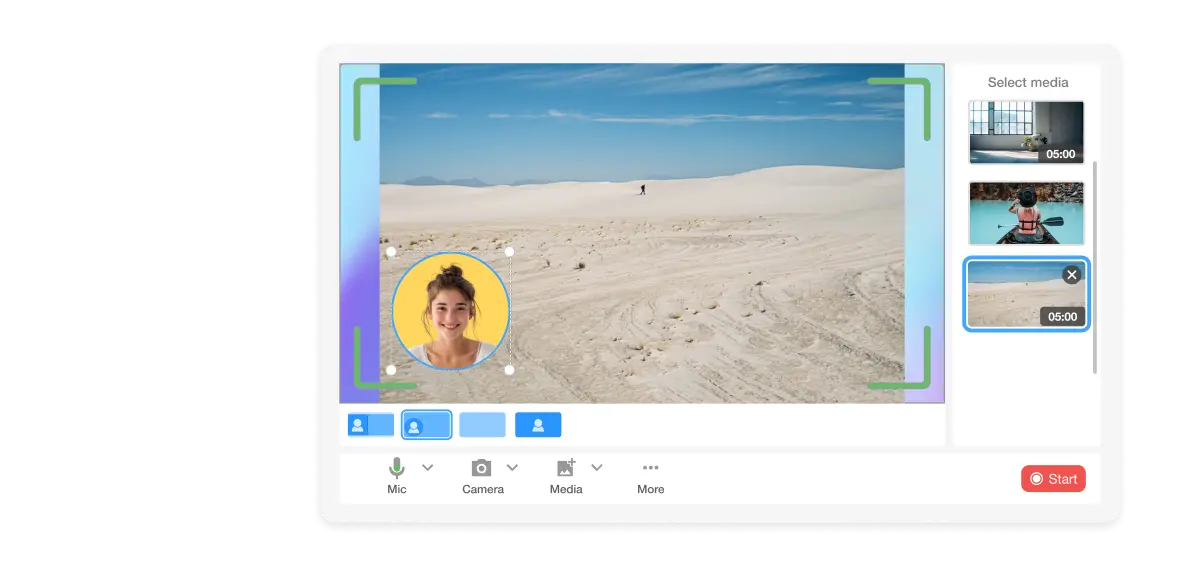Select the circular webcam preview overlay
1200x576 pixels.
[x=450, y=312]
